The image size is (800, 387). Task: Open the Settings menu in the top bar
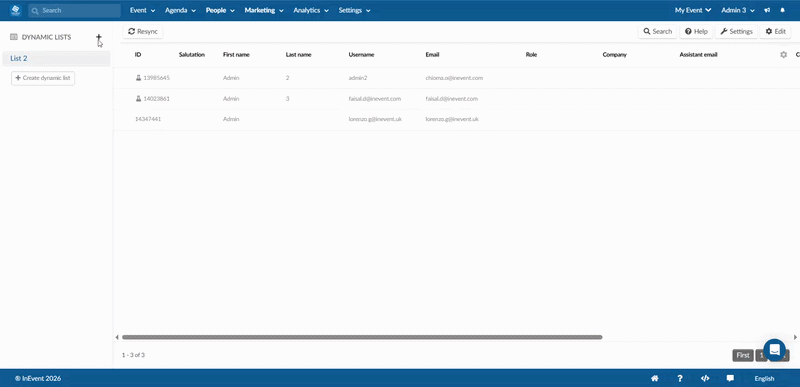tap(354, 10)
